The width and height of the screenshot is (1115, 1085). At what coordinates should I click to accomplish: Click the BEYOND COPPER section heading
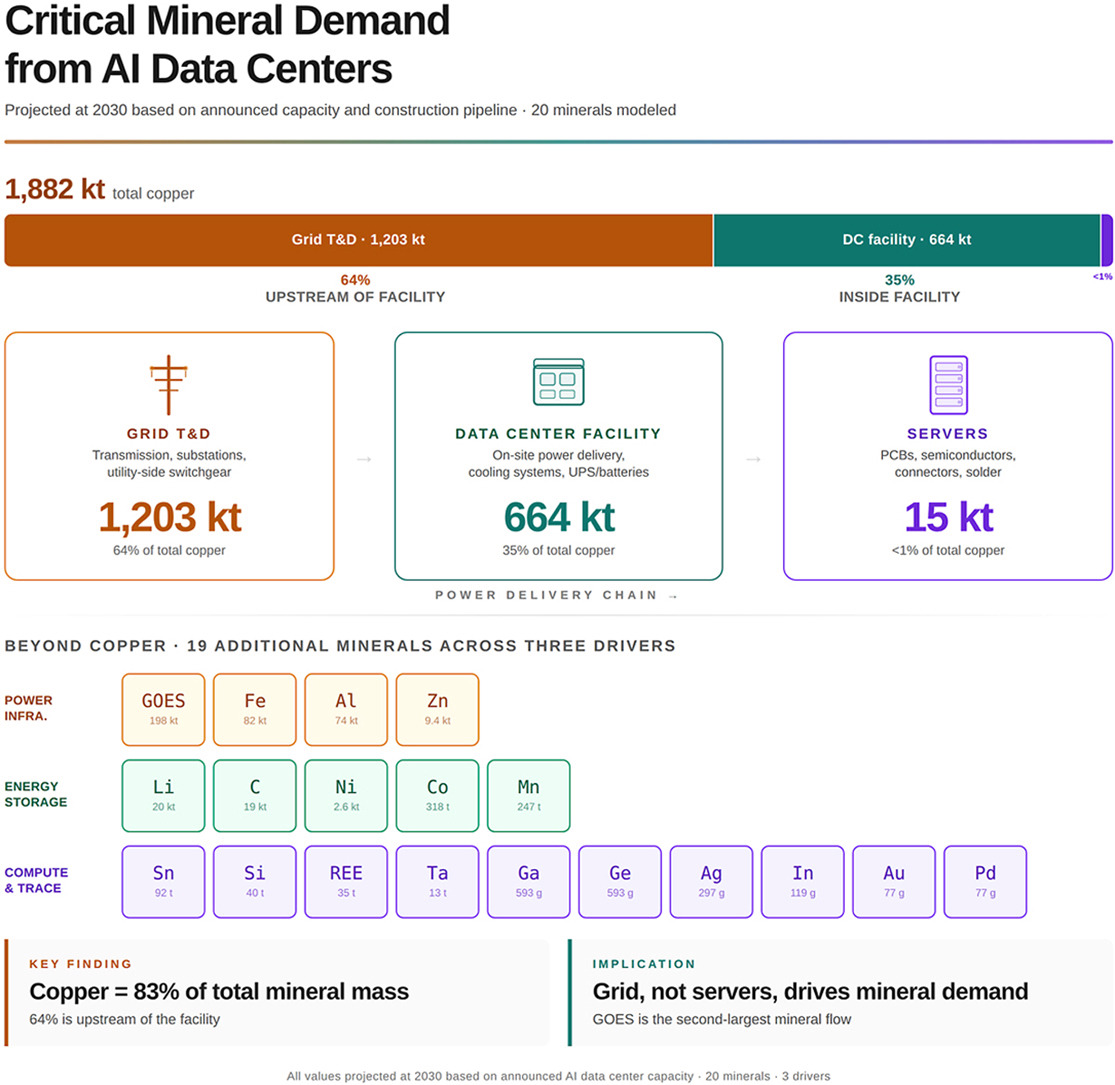pyautogui.click(x=340, y=646)
